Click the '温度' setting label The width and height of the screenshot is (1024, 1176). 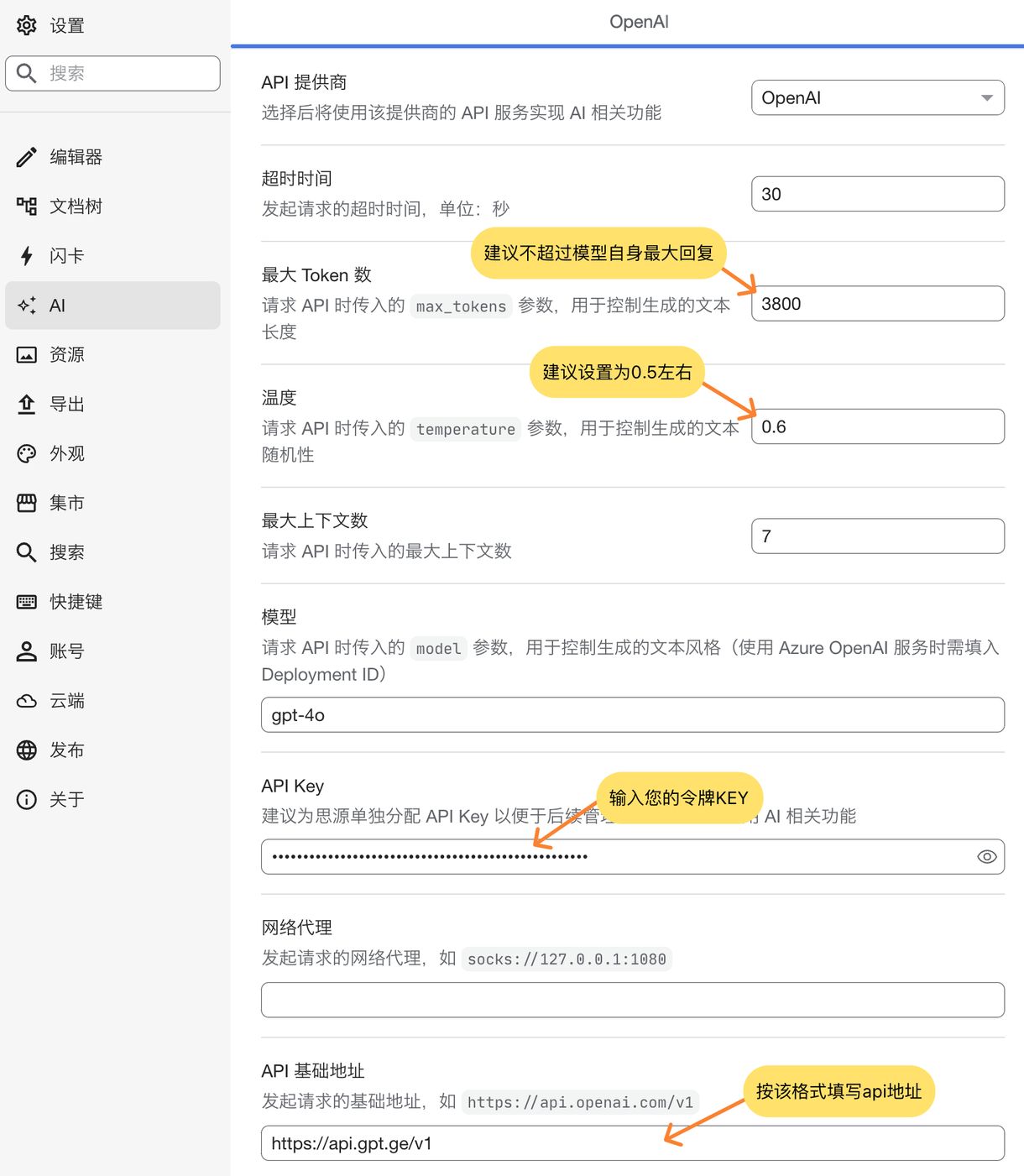[280, 398]
